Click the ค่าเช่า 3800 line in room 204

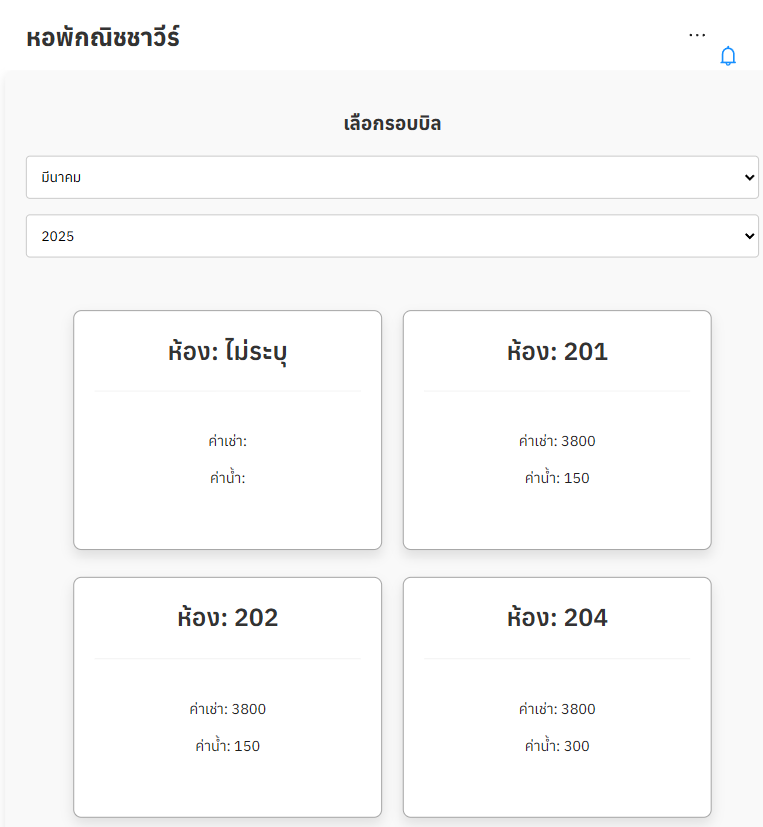coord(557,709)
